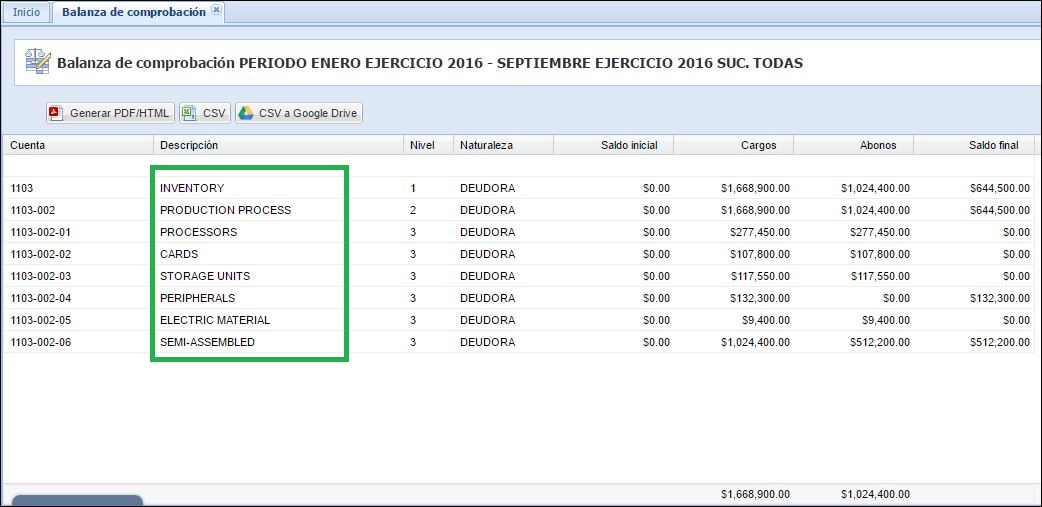Click the spreadsheet icon on CSV button
Screen dimensions: 1042x507
point(189,113)
